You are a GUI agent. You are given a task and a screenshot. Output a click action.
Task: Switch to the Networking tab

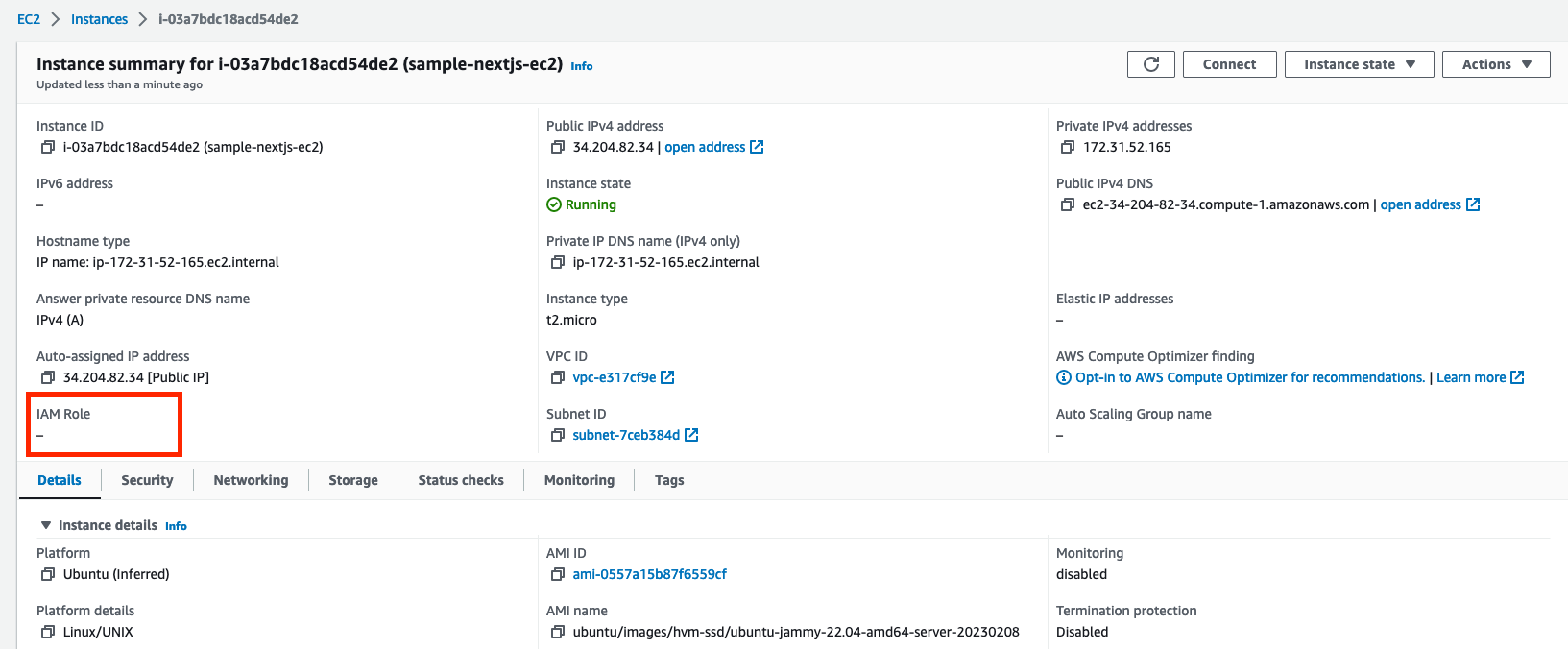pyautogui.click(x=251, y=480)
